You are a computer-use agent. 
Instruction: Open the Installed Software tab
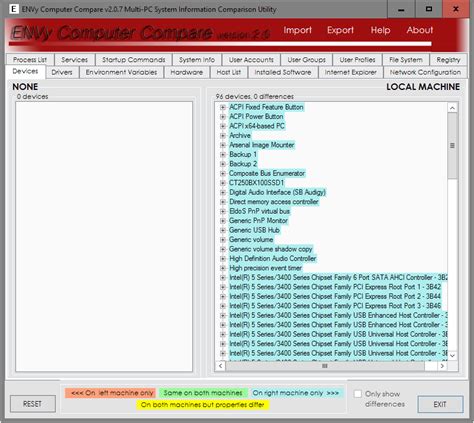pyautogui.click(x=283, y=72)
